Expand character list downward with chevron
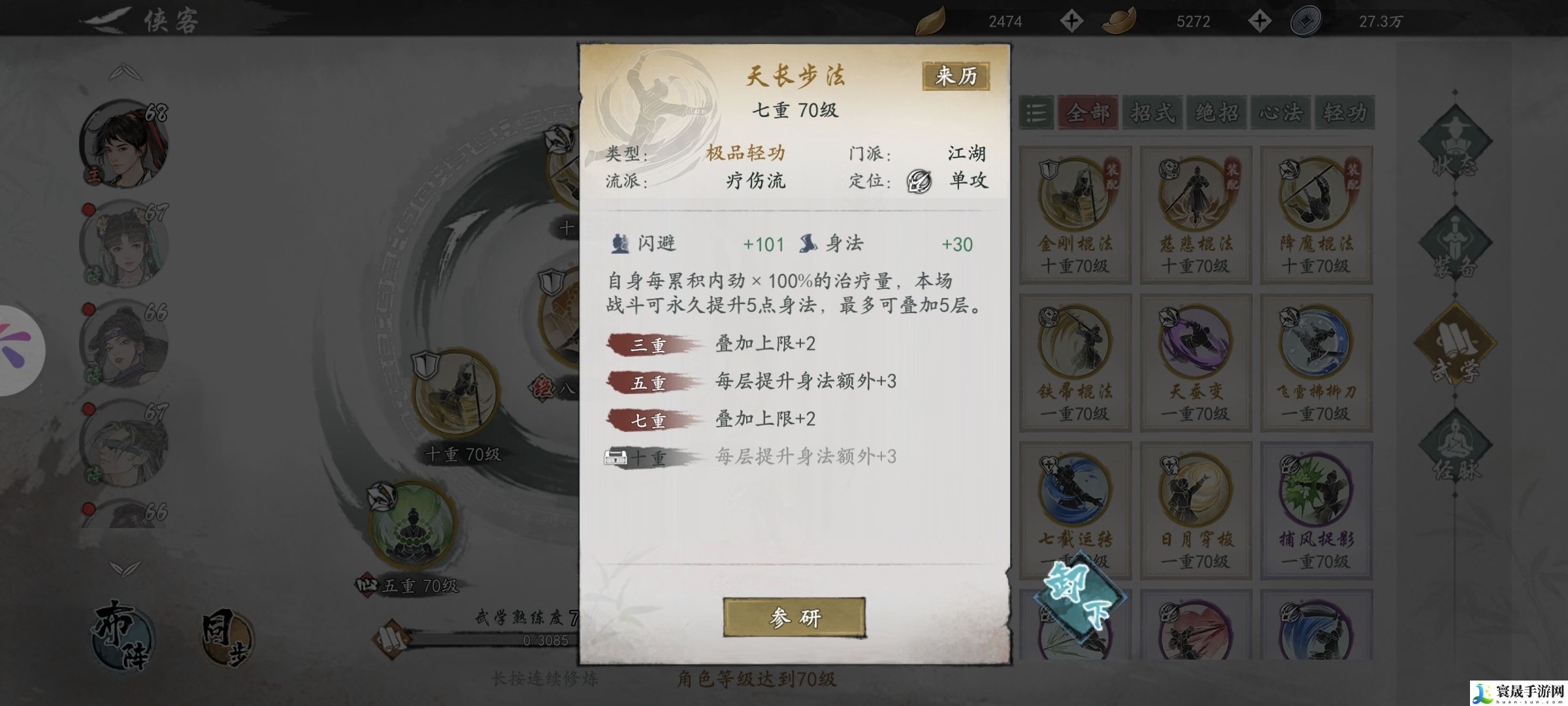 125,568
